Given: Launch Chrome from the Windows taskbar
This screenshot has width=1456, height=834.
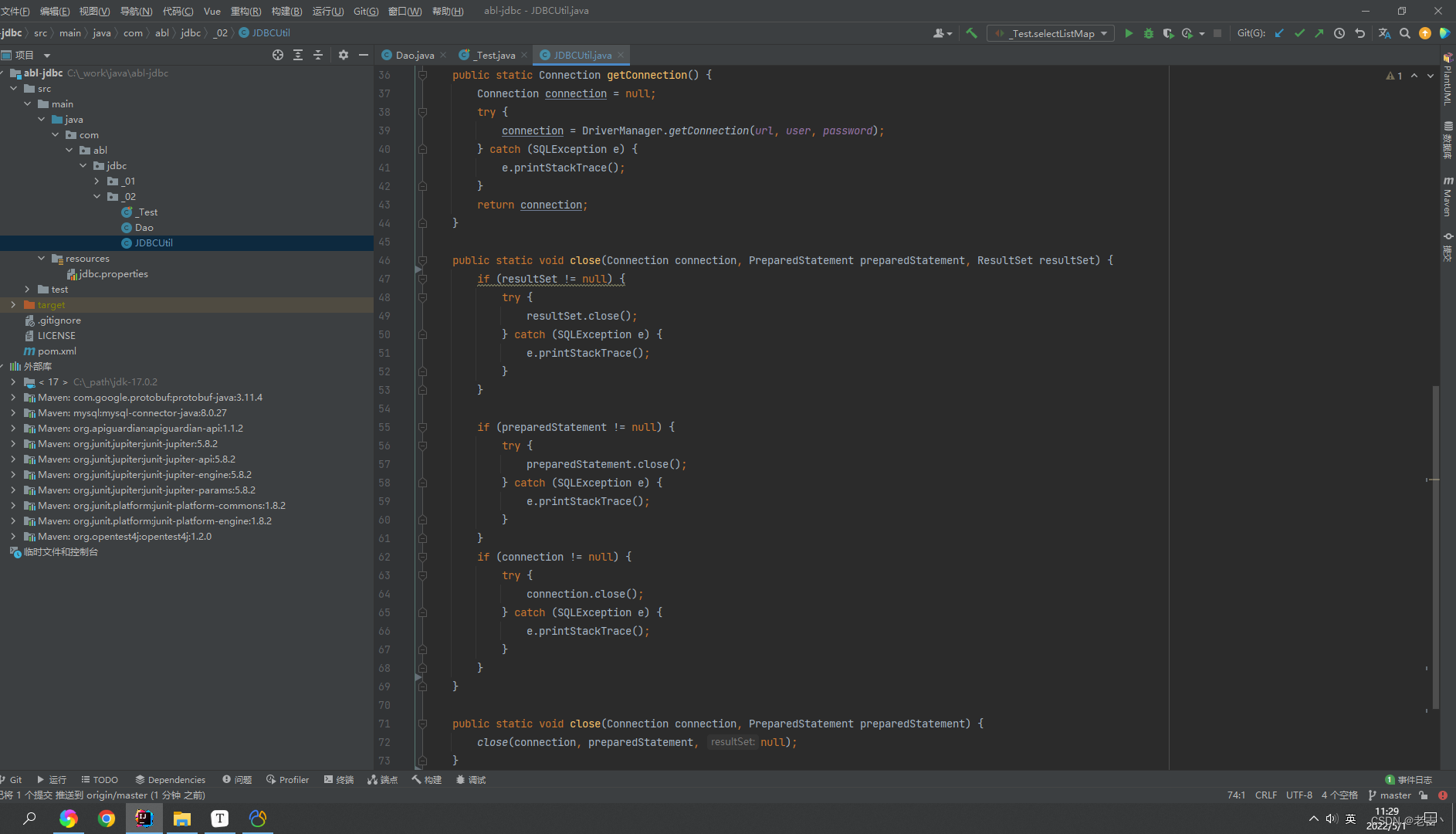Looking at the screenshot, I should click(x=106, y=818).
